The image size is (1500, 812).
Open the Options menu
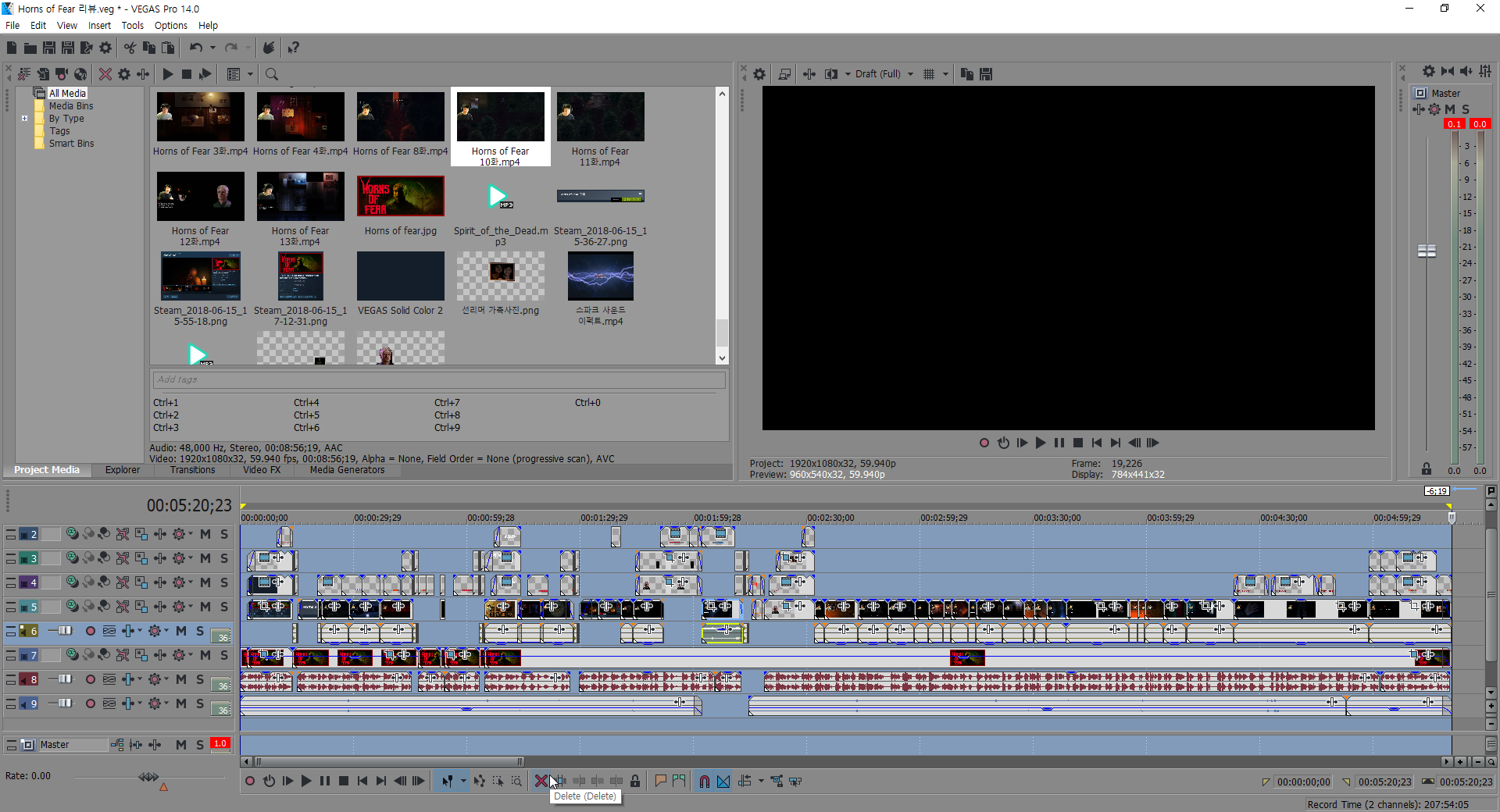(x=170, y=26)
